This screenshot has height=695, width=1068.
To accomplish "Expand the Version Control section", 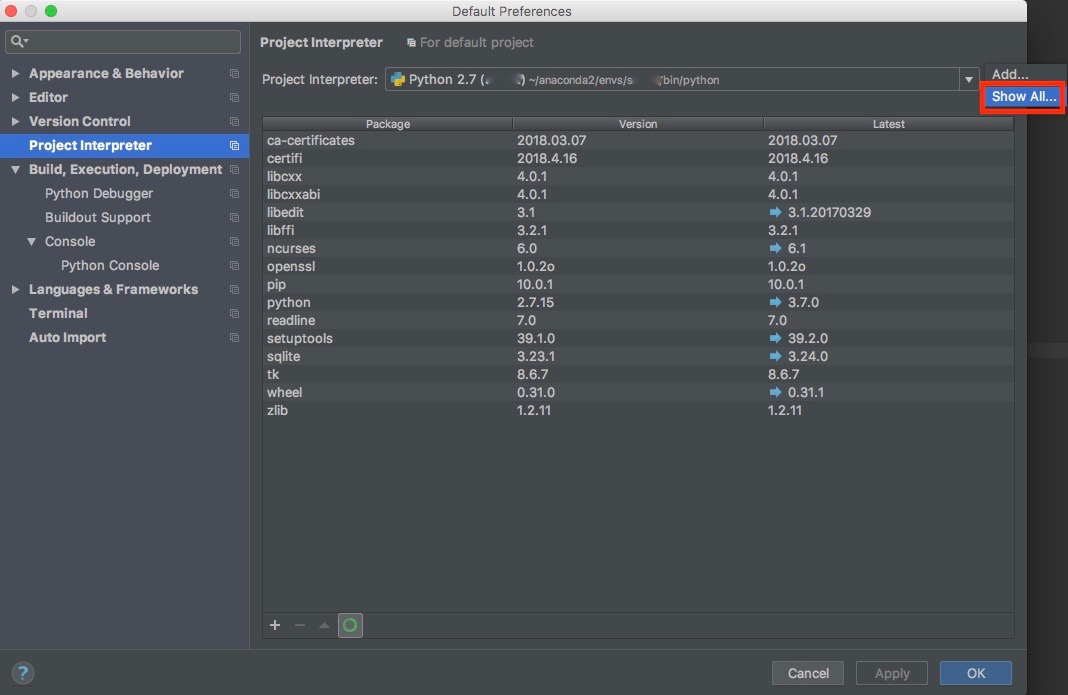I will 15,121.
